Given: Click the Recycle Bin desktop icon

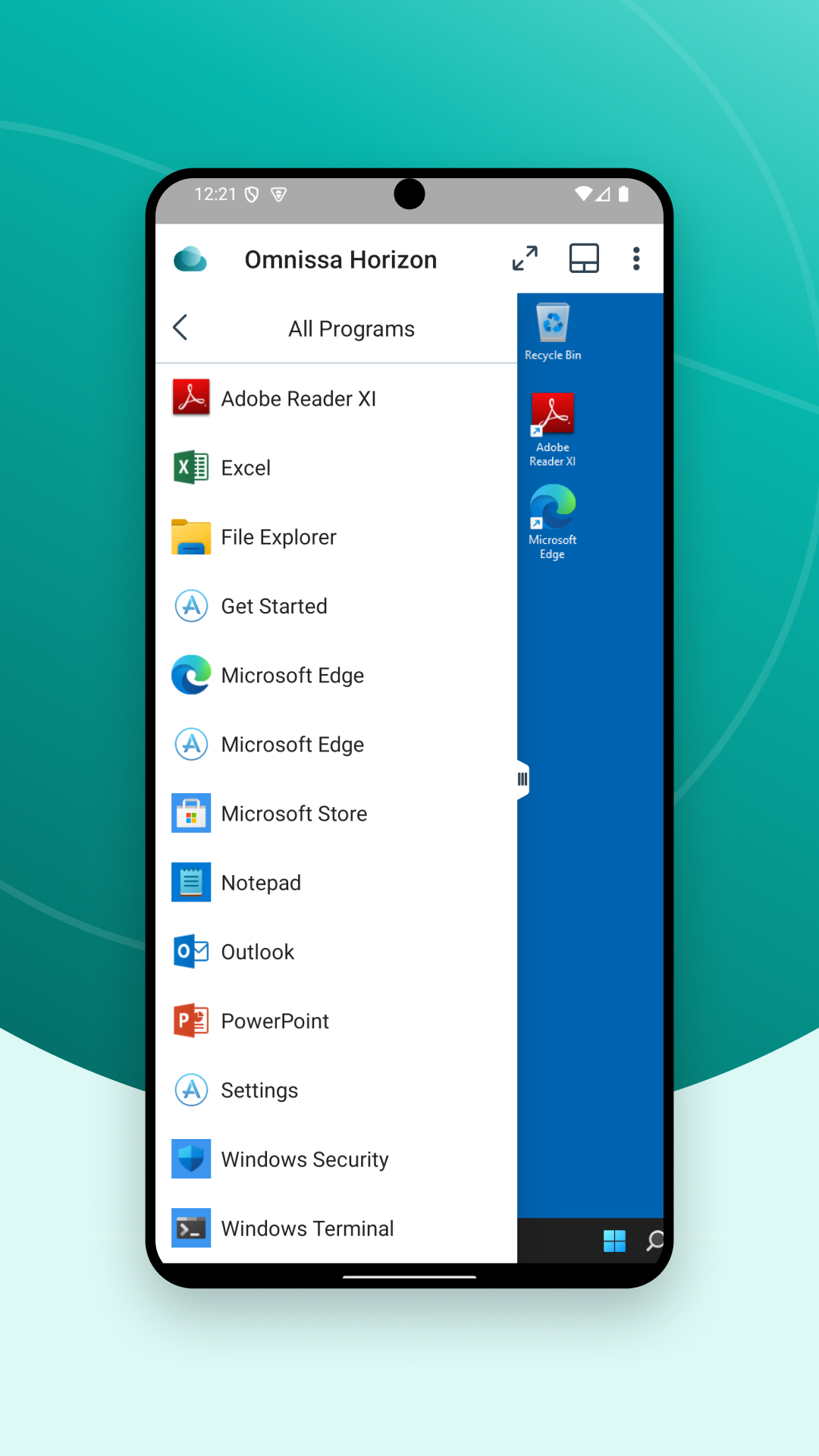Looking at the screenshot, I should pyautogui.click(x=553, y=331).
